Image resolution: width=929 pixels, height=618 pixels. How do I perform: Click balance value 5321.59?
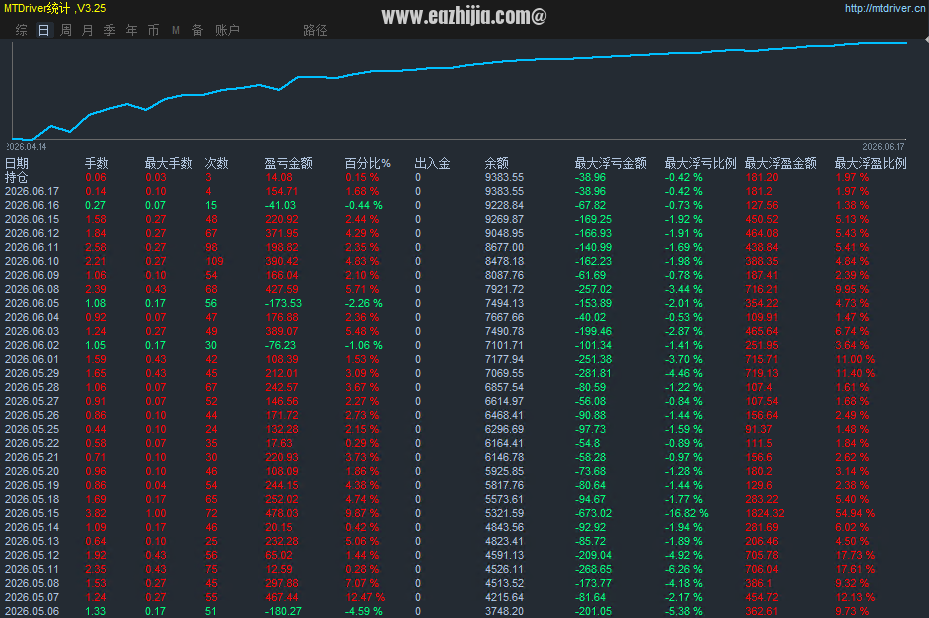(x=504, y=513)
